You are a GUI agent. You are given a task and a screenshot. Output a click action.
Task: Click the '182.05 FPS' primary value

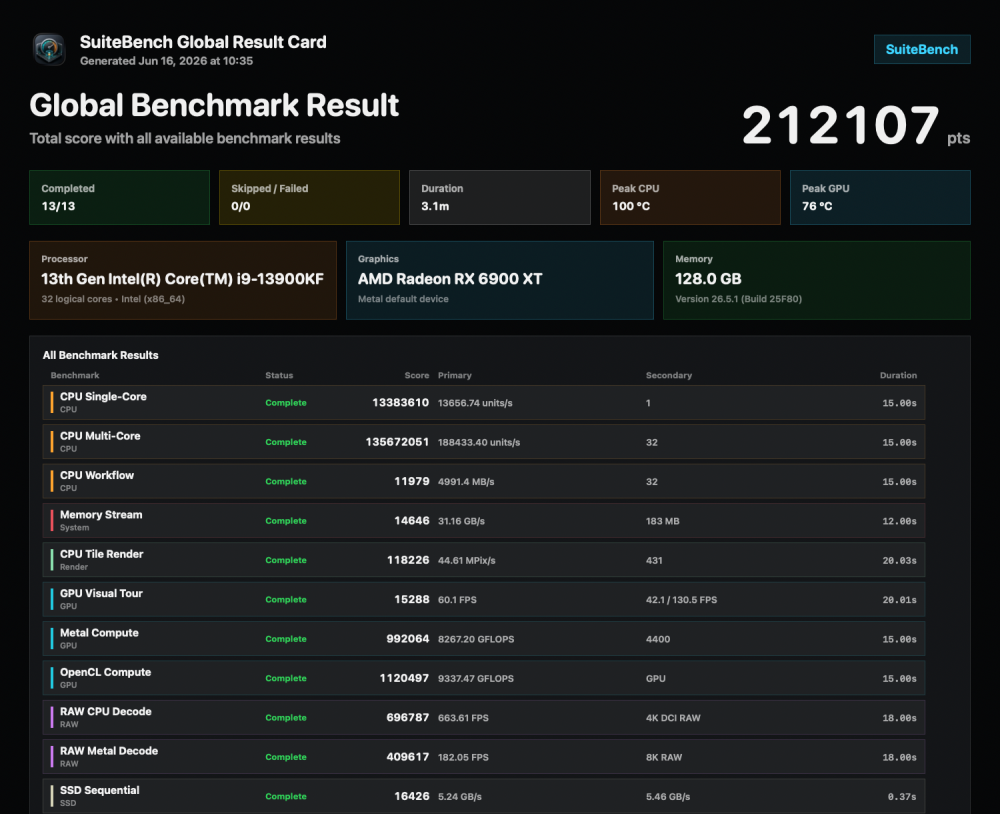(x=463, y=757)
